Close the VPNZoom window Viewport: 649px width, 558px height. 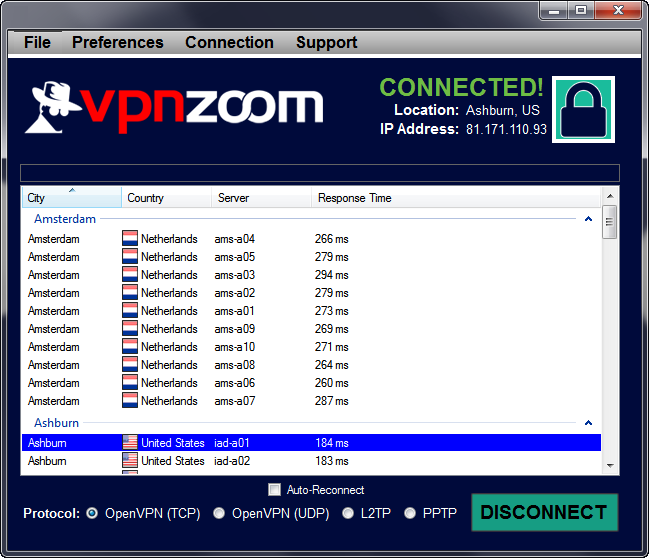click(x=618, y=11)
